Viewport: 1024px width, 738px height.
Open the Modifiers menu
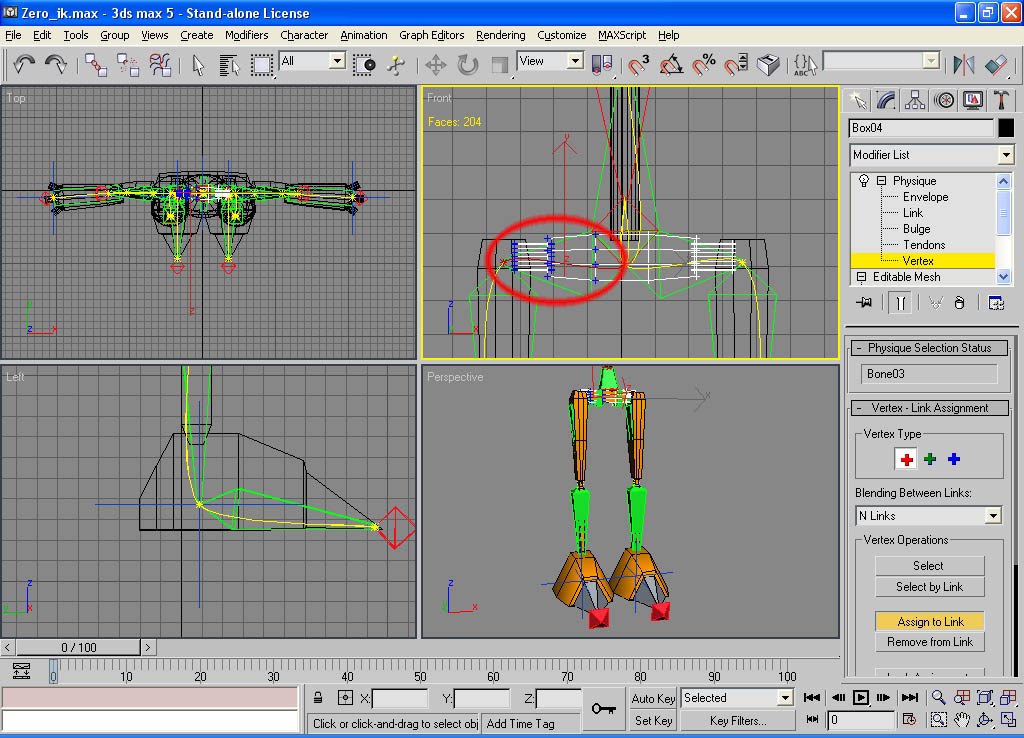(x=246, y=35)
